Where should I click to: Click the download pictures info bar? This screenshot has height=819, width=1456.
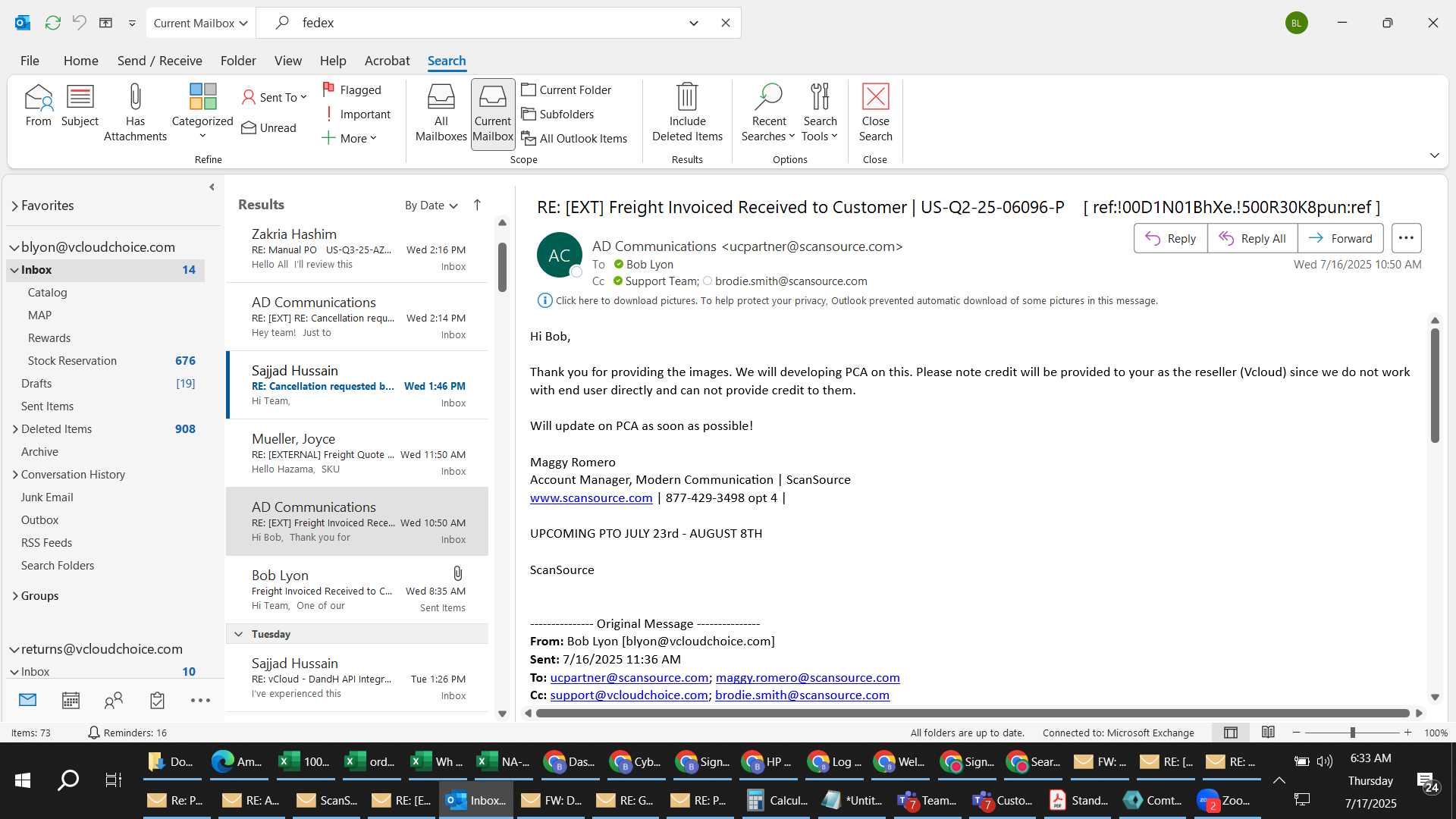(848, 301)
